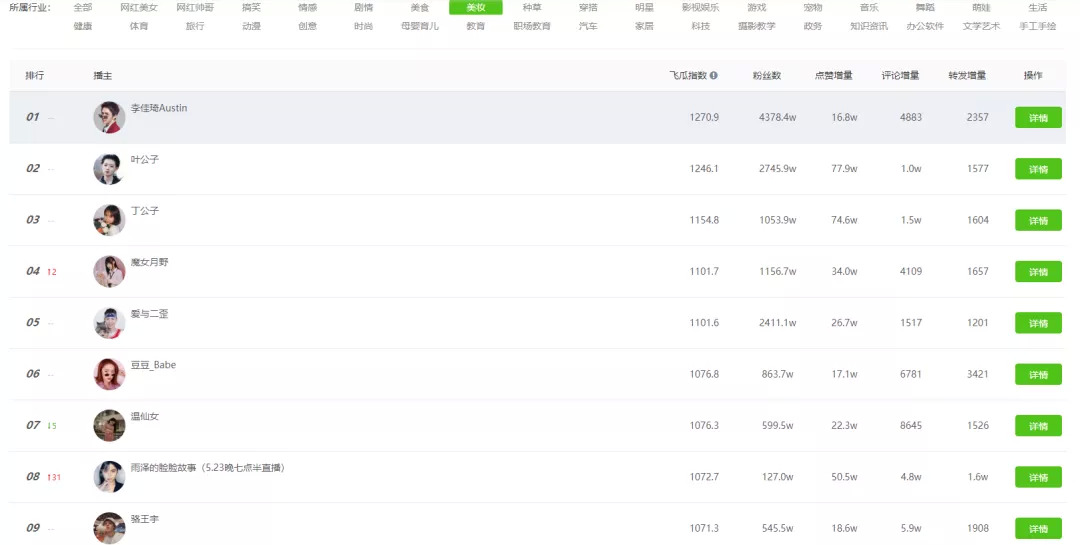Open 李佳琦Austin's avatar thumbnail
The image size is (1080, 545).
tap(109, 117)
